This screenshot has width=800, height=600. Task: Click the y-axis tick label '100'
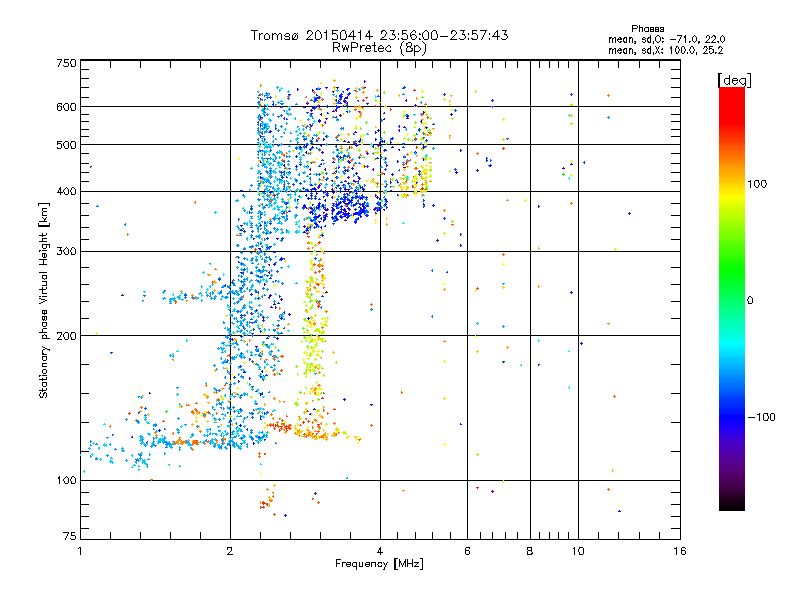67,481
